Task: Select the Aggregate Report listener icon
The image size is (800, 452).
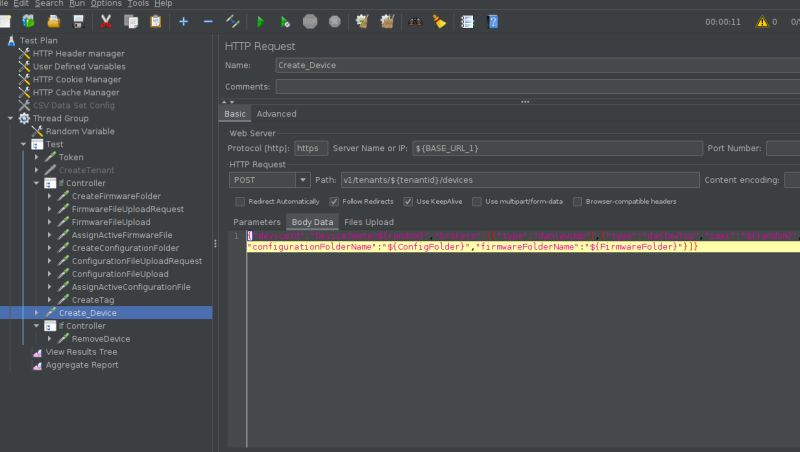Action: [x=37, y=365]
